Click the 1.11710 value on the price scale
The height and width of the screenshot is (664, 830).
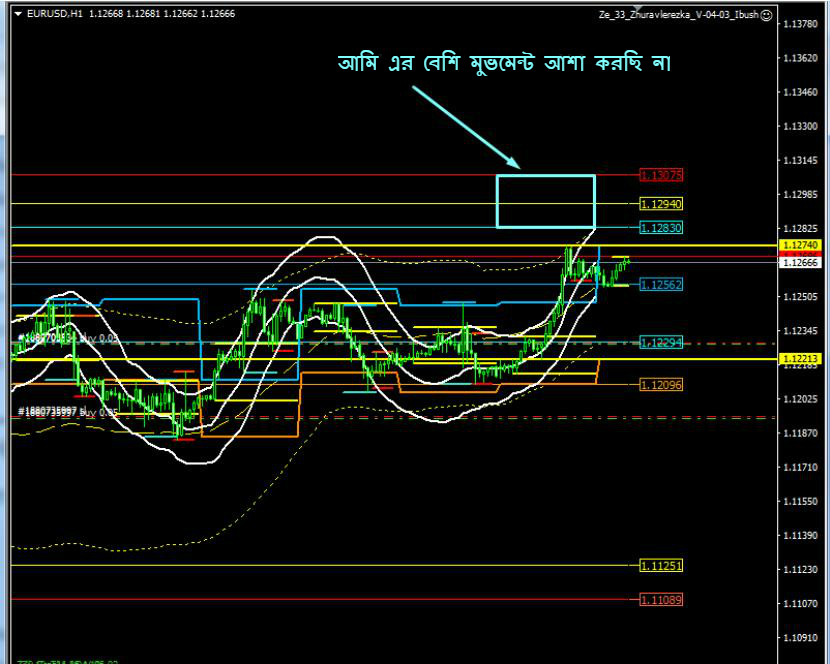pyautogui.click(x=800, y=467)
